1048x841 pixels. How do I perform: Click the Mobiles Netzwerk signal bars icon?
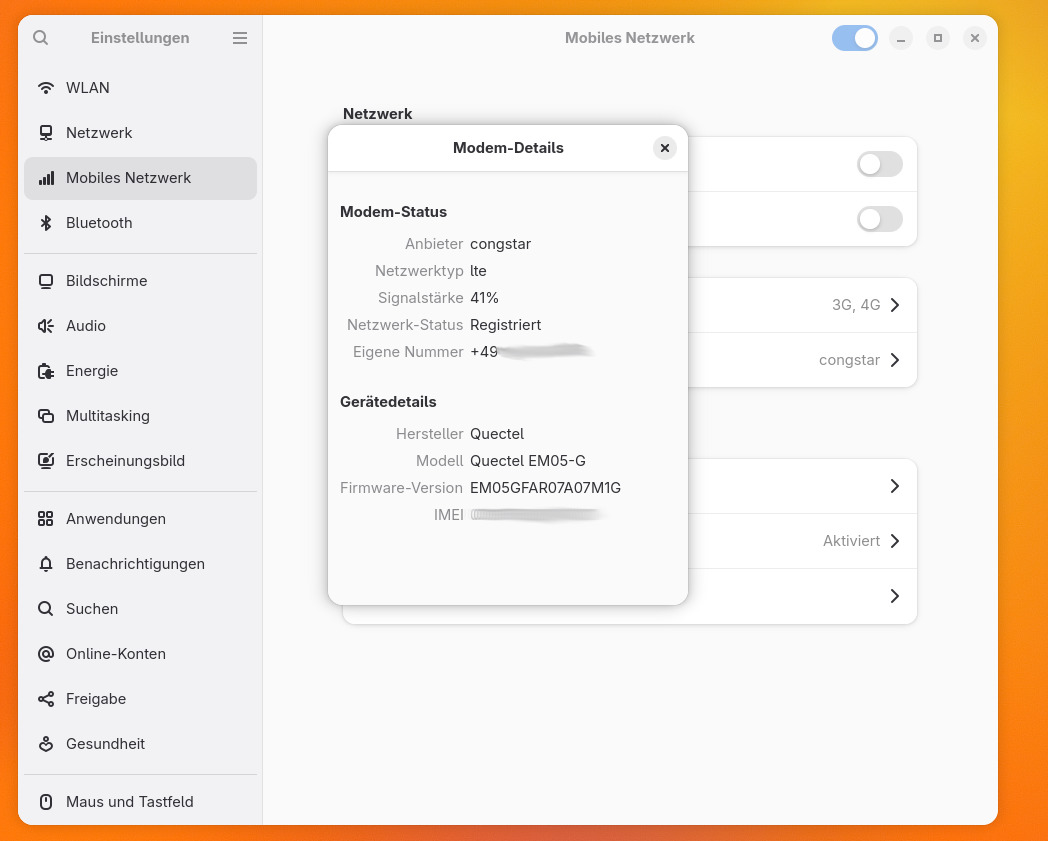click(45, 178)
